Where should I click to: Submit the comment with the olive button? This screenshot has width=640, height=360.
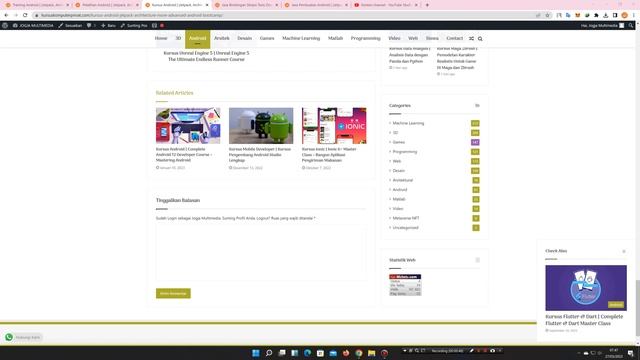[x=173, y=293]
